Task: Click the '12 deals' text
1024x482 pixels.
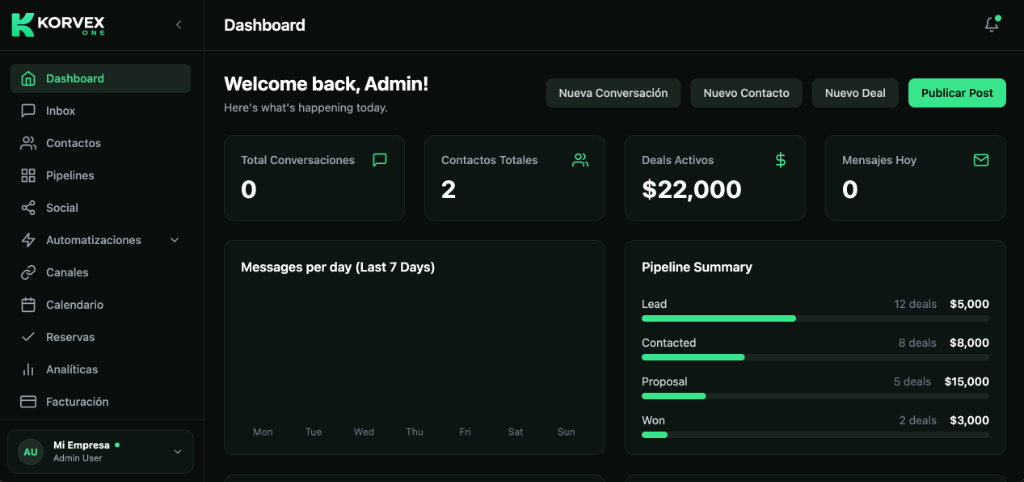Action: coord(915,304)
